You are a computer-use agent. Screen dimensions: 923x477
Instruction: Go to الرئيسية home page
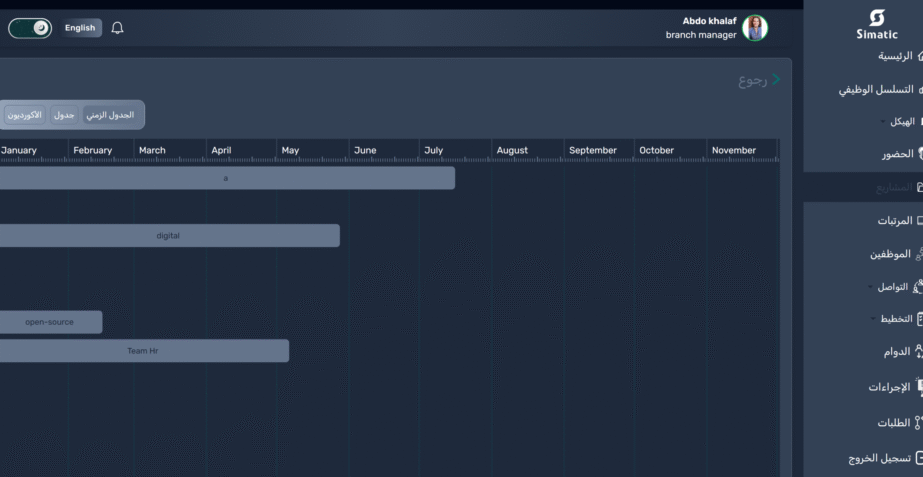click(895, 56)
